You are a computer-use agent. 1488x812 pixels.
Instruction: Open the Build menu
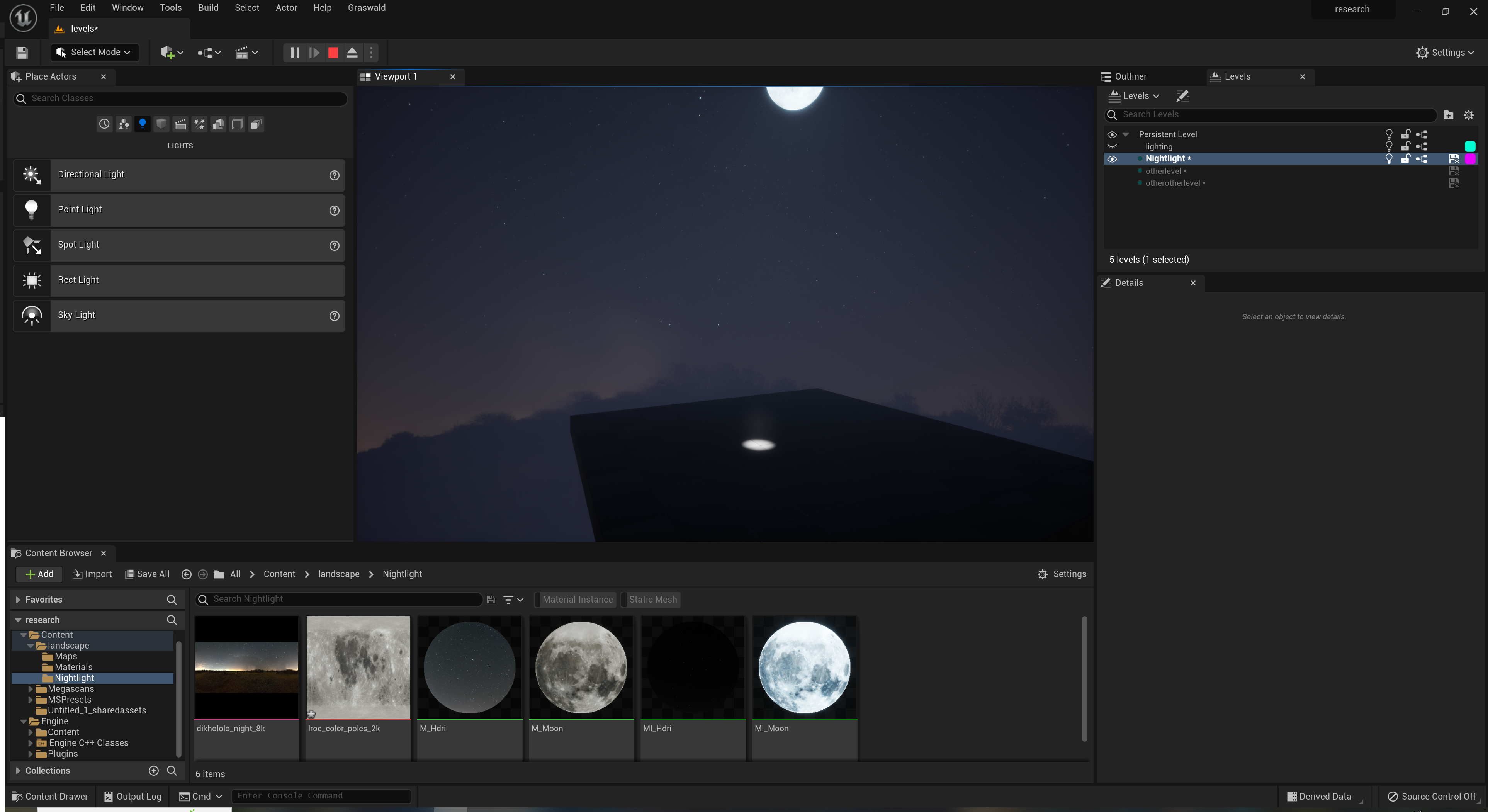coord(208,7)
